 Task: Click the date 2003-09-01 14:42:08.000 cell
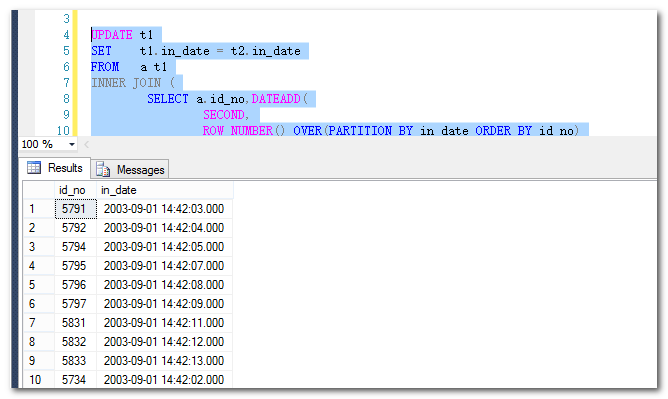click(x=164, y=284)
